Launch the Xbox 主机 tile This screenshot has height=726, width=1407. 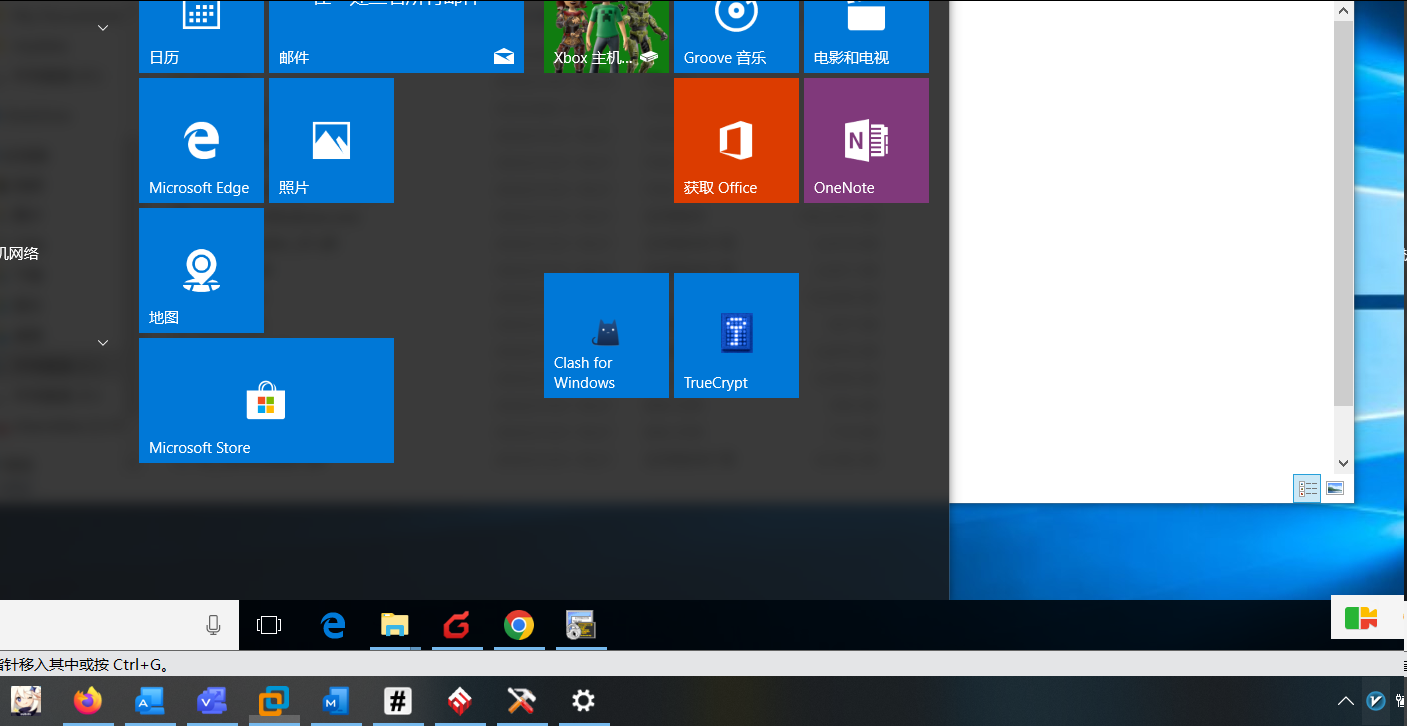pos(606,36)
